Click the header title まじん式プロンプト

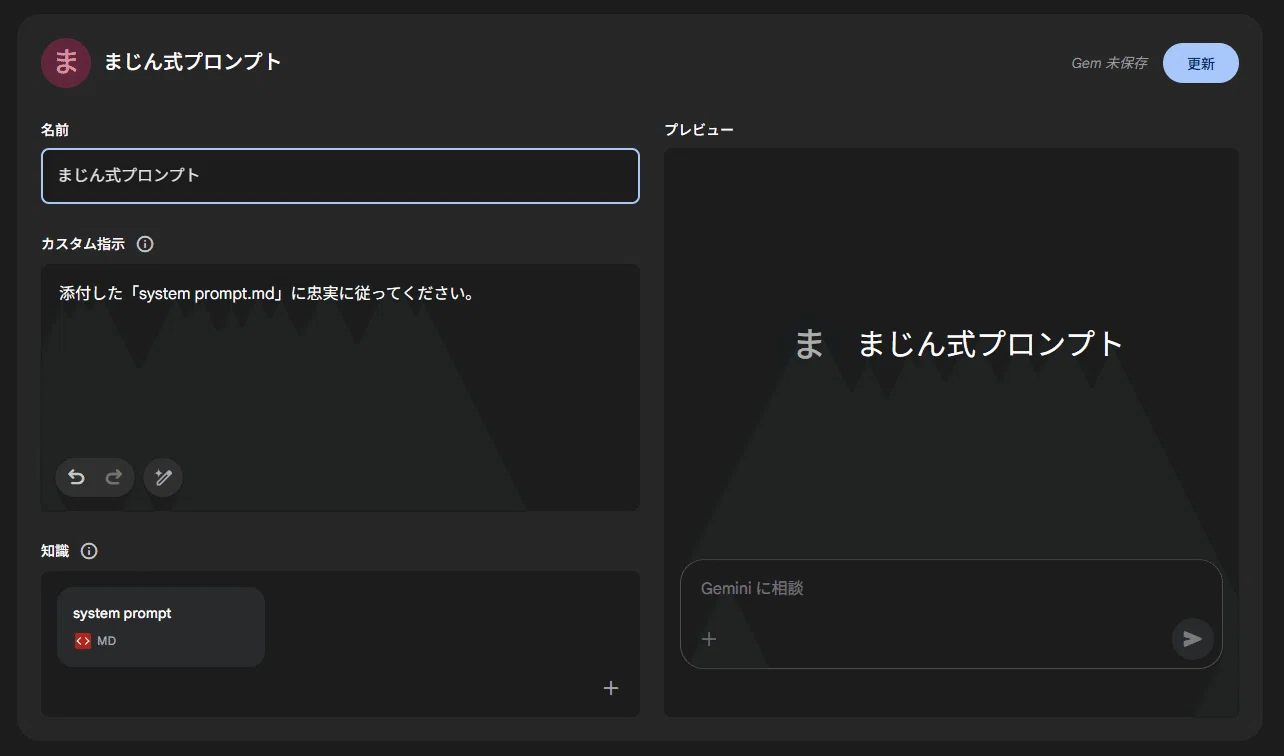(193, 62)
